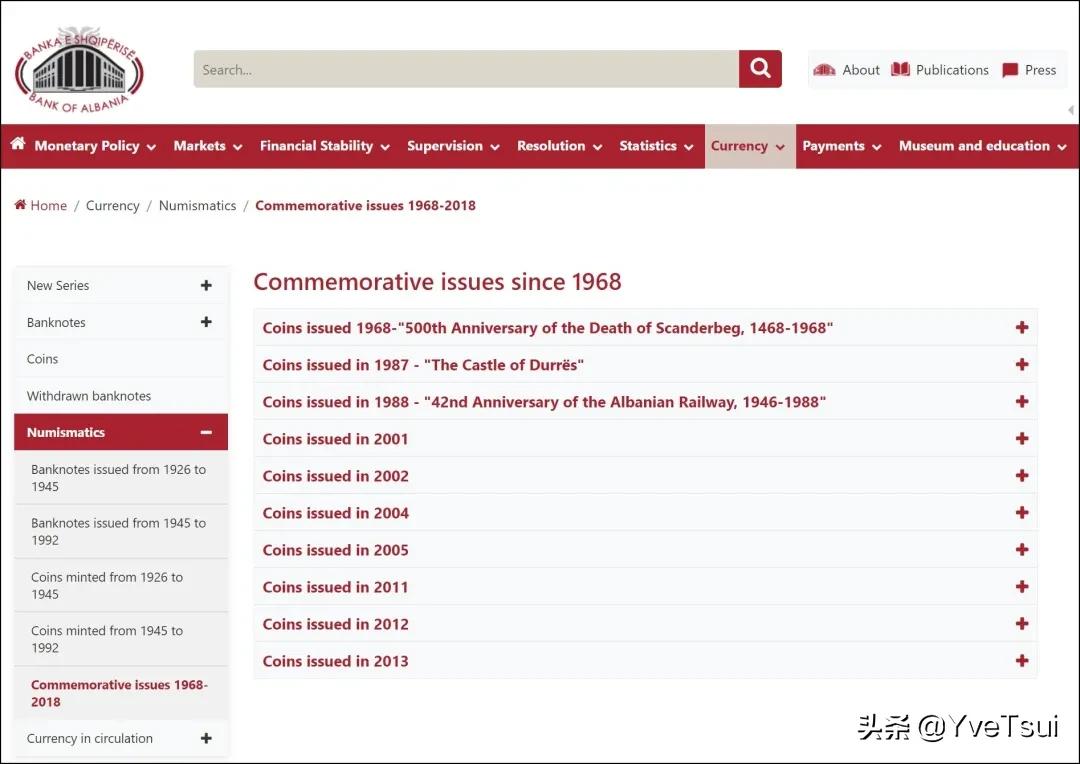Click plus icon for Coins issued in 2002
This screenshot has height=764, width=1080.
[x=1022, y=475]
